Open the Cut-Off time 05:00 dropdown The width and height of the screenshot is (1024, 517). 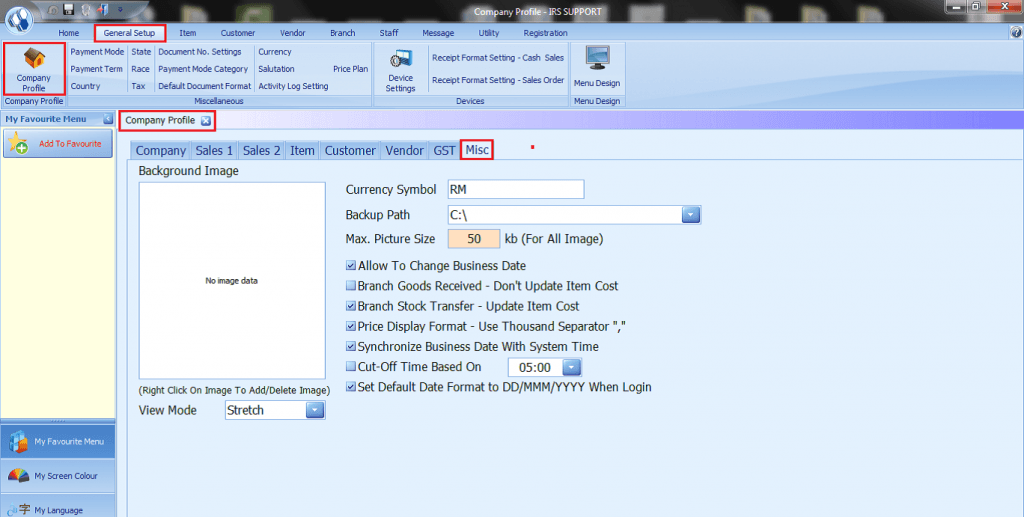click(571, 368)
